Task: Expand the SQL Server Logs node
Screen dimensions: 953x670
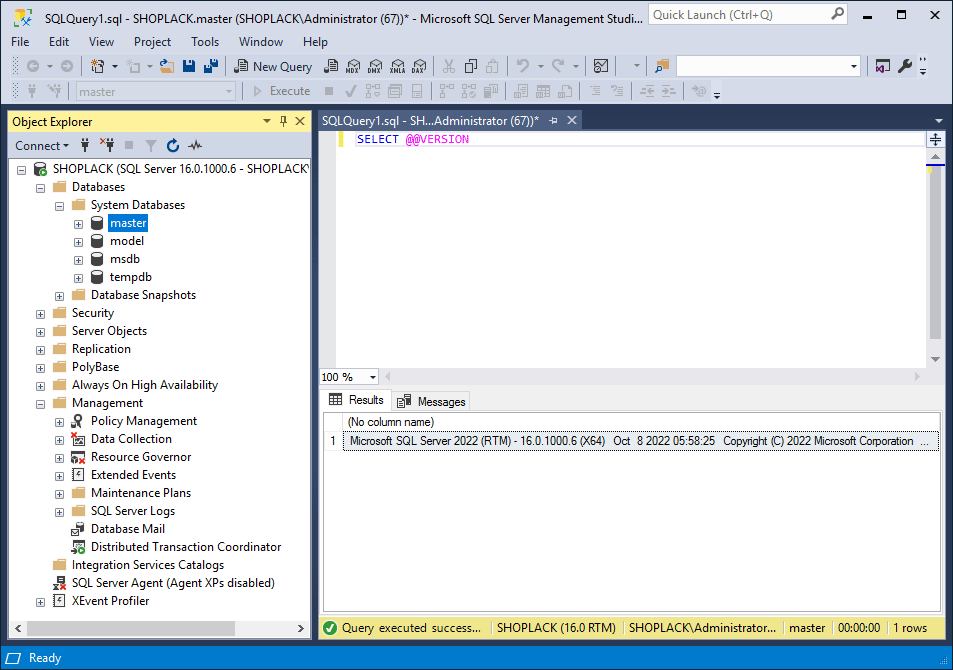Action: coord(60,512)
